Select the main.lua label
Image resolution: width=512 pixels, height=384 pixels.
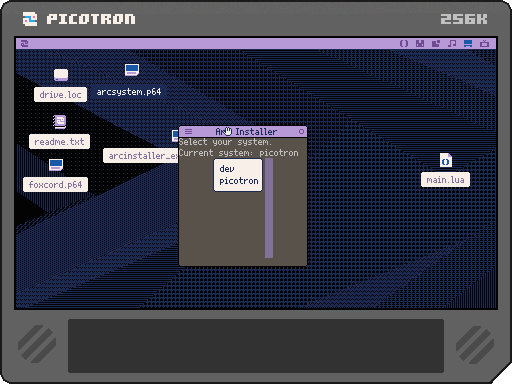(x=445, y=180)
